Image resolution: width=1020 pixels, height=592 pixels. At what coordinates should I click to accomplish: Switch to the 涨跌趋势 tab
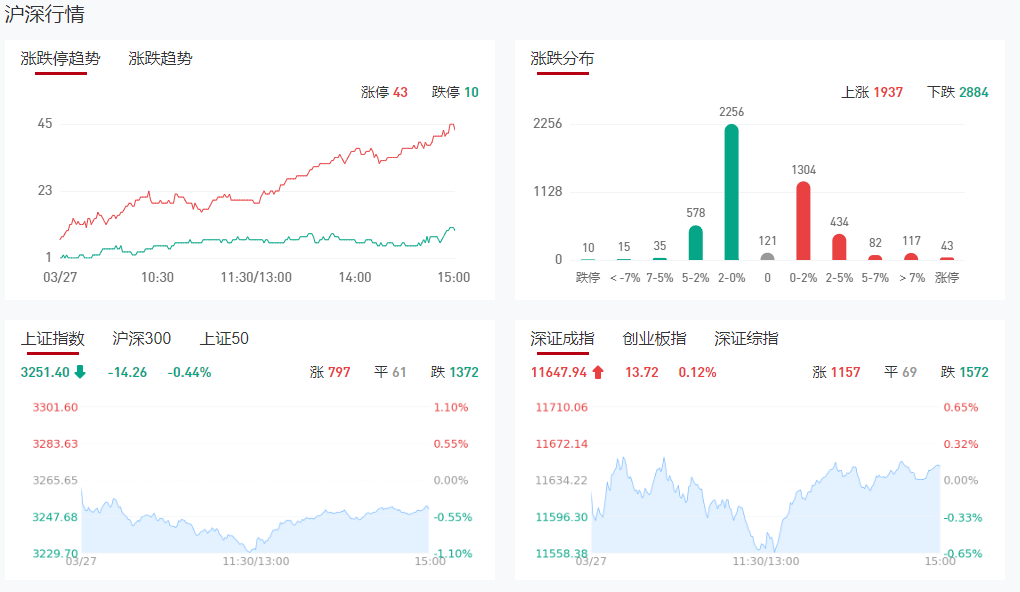coord(160,58)
